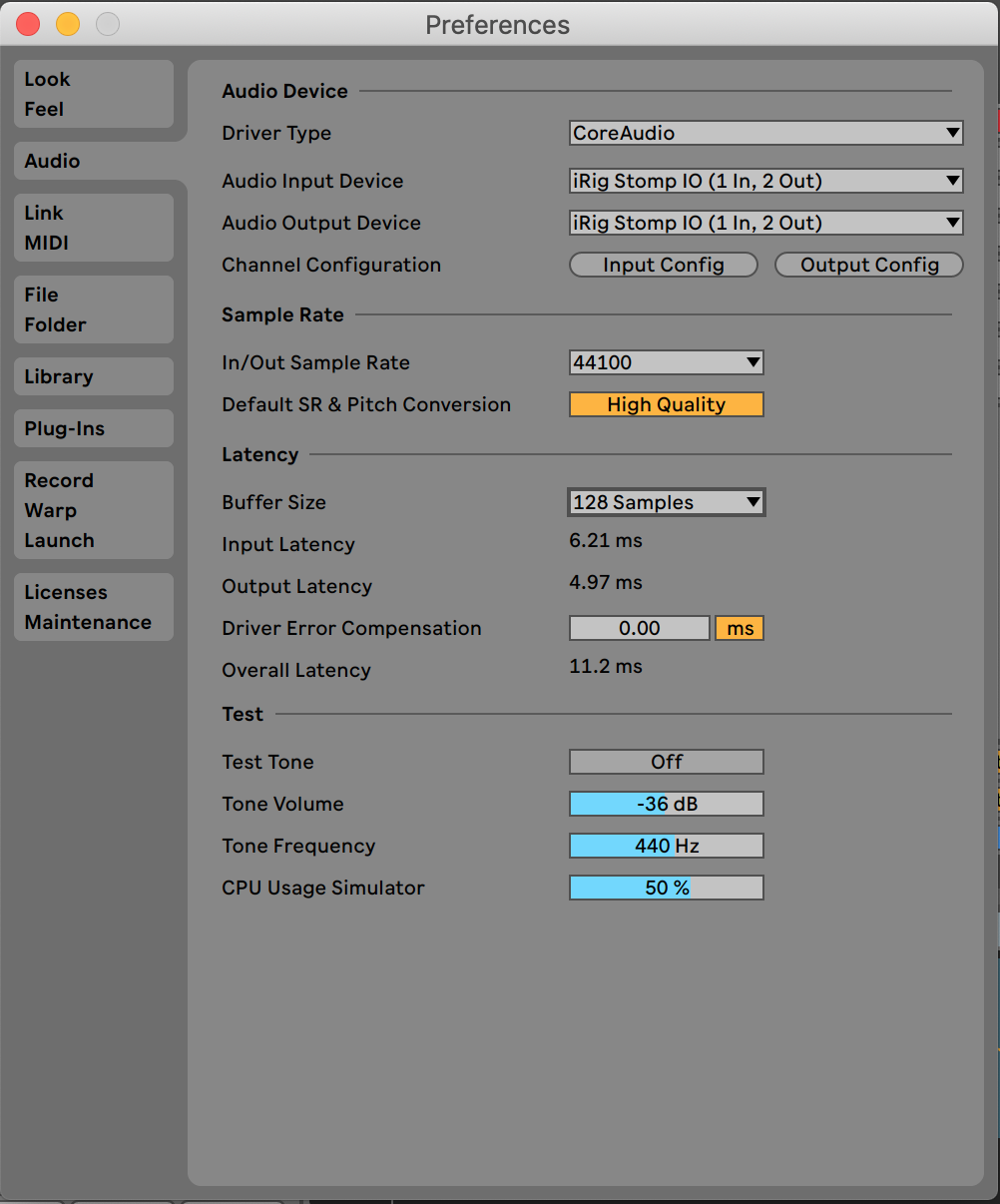Toggle the ms unit for Driver Error Compensation
Screen dimensions: 1000x1204
pyautogui.click(x=740, y=628)
